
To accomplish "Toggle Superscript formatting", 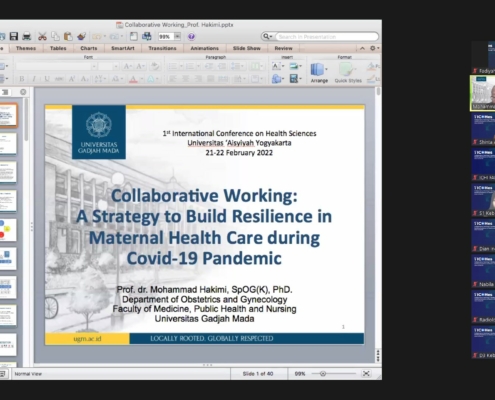I will point(72,79).
